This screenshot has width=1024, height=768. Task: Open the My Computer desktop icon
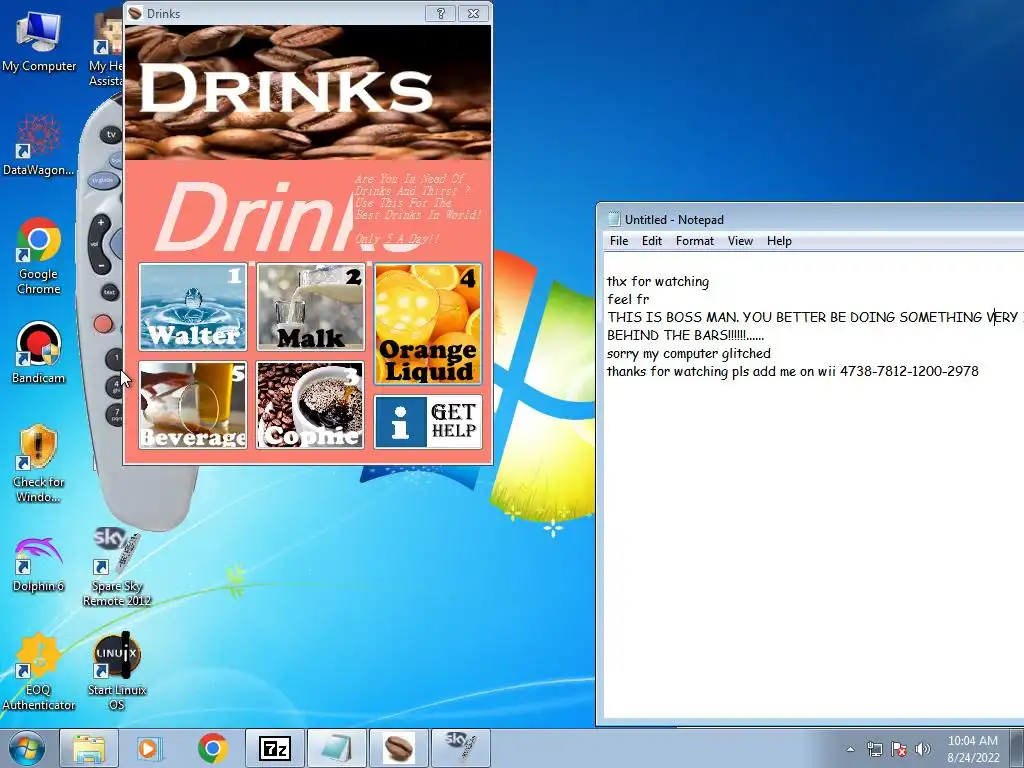point(39,41)
